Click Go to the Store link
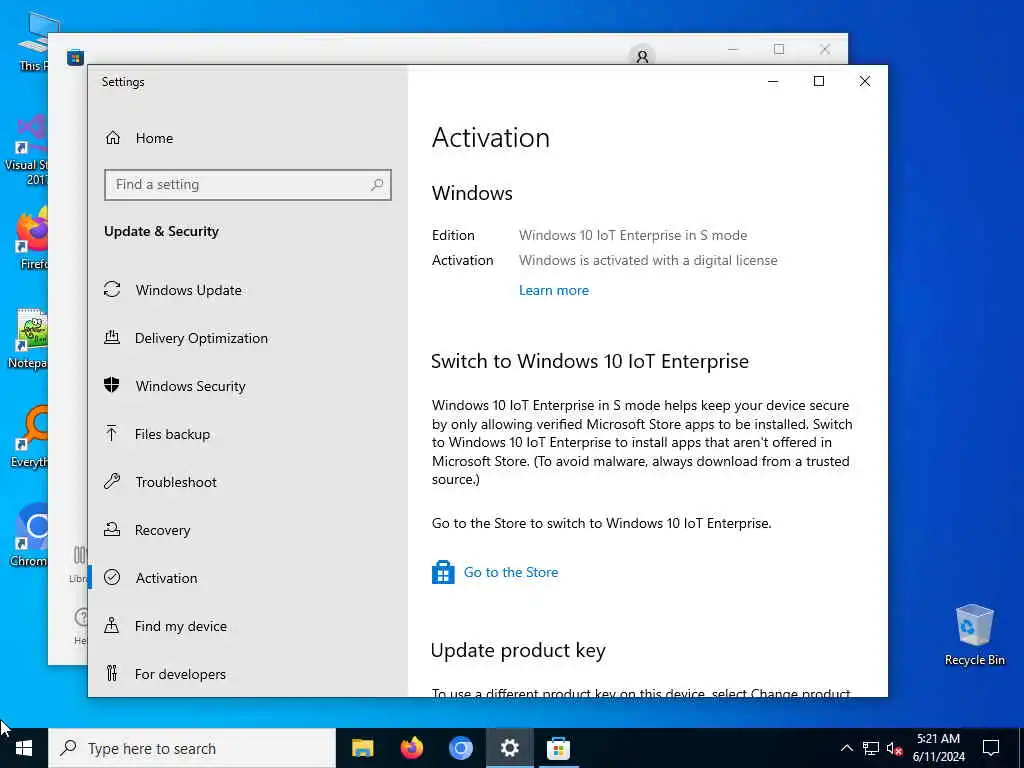Viewport: 1024px width, 768px height. [511, 572]
